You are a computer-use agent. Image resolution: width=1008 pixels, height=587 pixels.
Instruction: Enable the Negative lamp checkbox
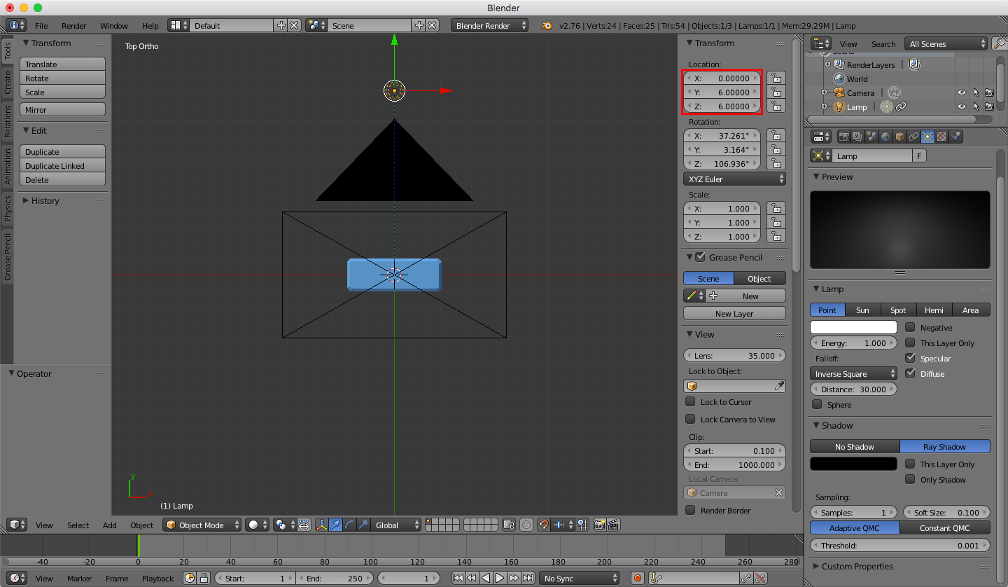tap(910, 327)
